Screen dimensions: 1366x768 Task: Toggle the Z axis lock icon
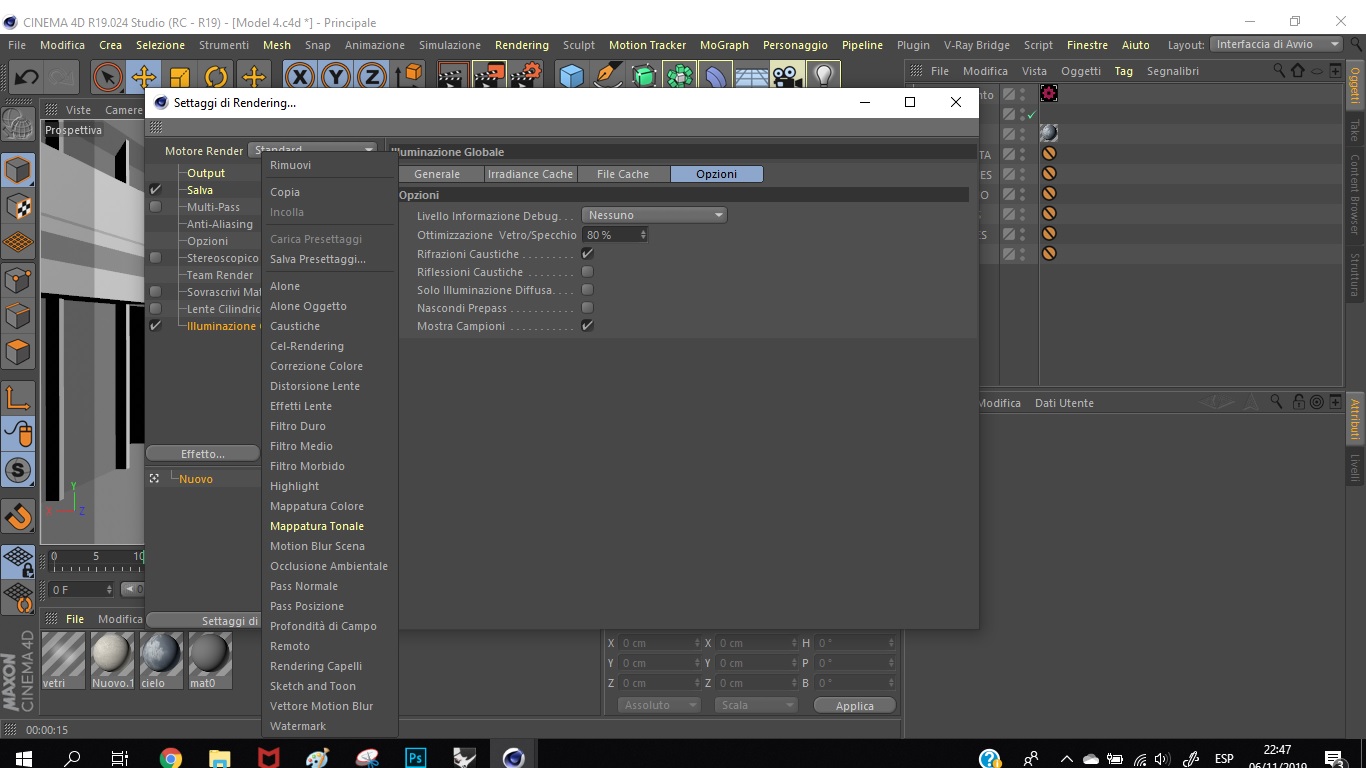click(372, 76)
